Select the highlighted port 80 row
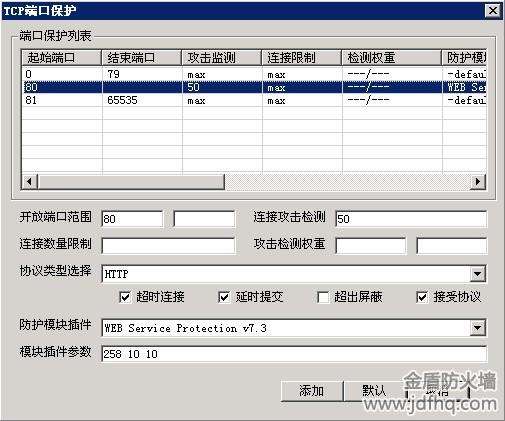Screen dimensions: 505x421 pyautogui.click(x=254, y=87)
